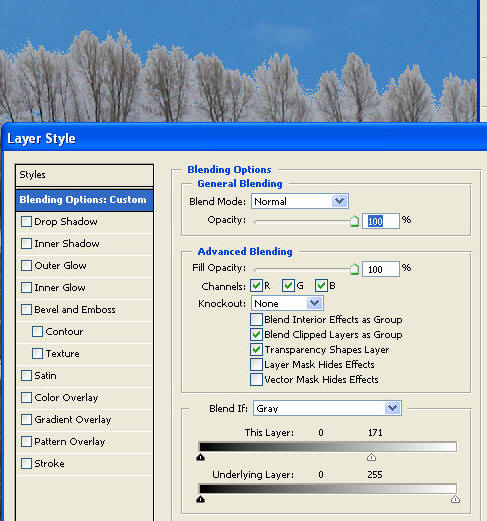487x521 pixels.
Task: Turn on the Stroke effect checkbox
Action: (26, 464)
